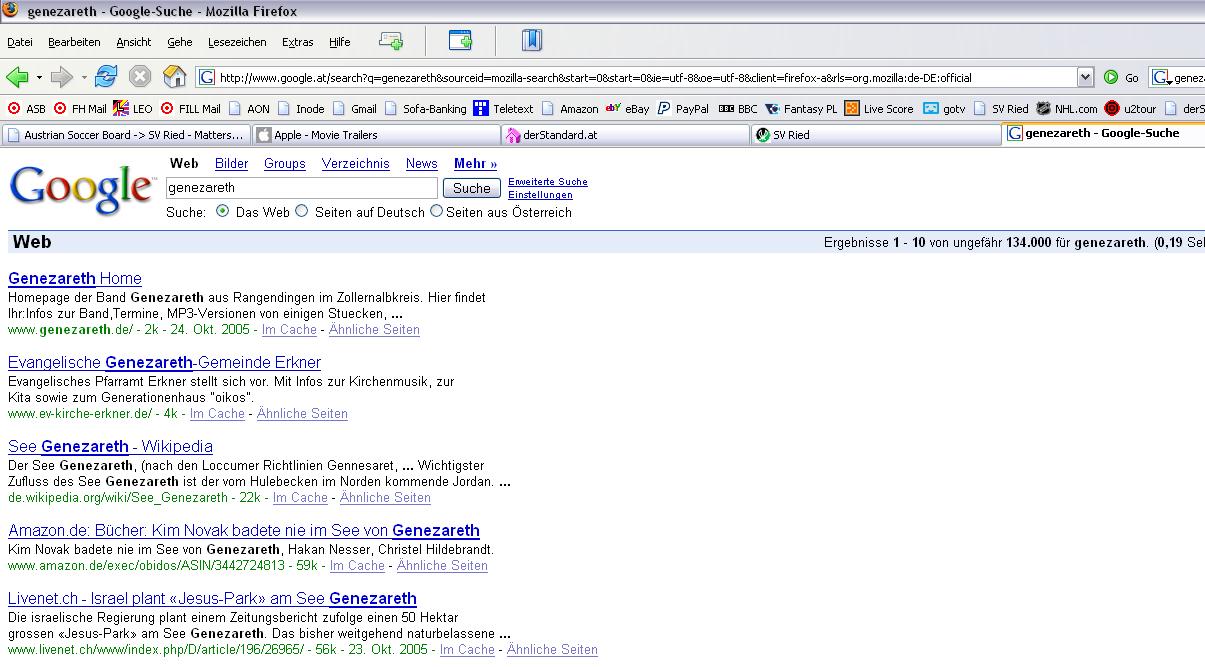
Task: Open the Amazon bookmark
Action: point(570,109)
